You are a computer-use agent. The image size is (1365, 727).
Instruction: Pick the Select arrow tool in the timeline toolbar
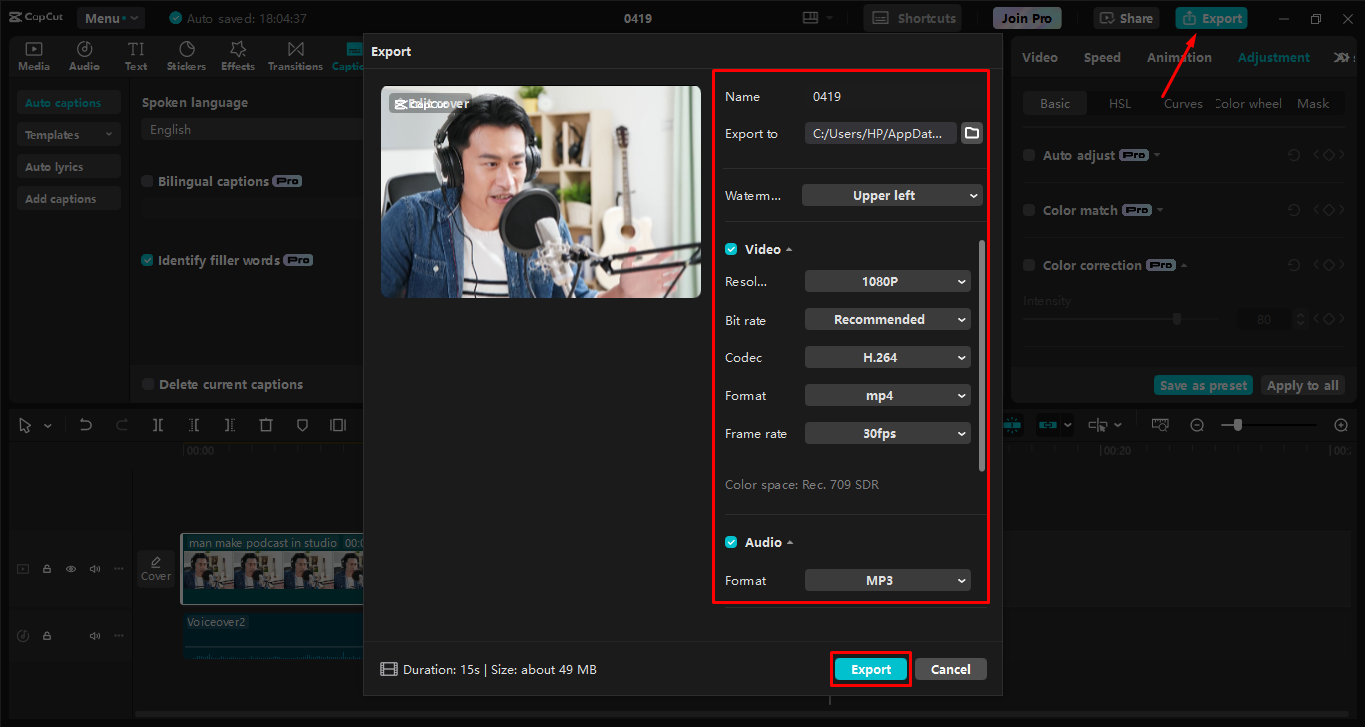point(26,425)
